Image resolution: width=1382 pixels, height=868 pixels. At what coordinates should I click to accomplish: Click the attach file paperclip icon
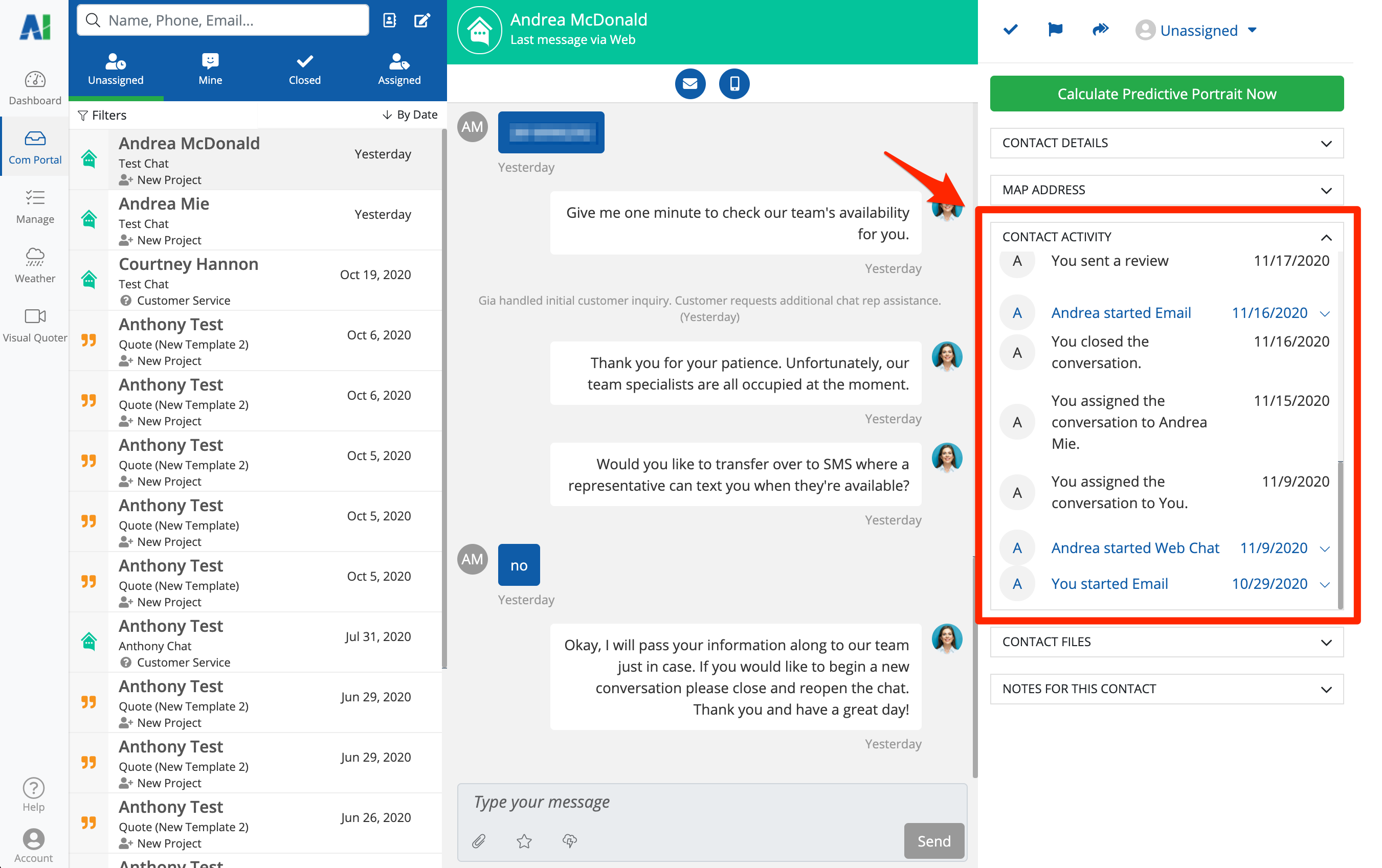[479, 840]
